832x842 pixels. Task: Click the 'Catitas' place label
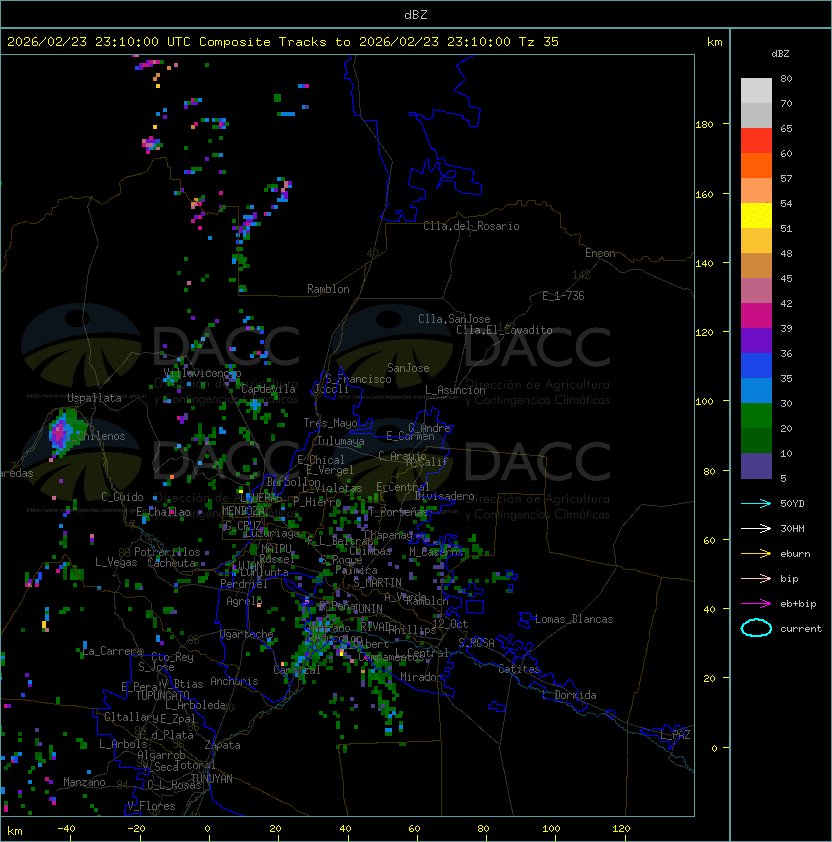click(519, 669)
